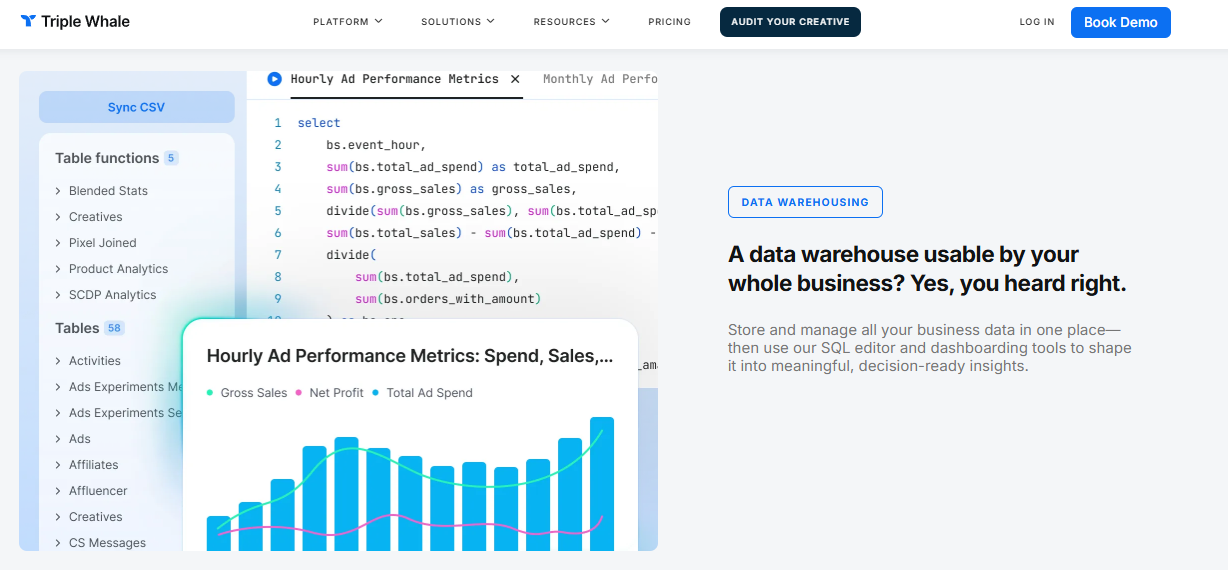
Task: Click the code line with gross_sales alias
Action: 451,189
